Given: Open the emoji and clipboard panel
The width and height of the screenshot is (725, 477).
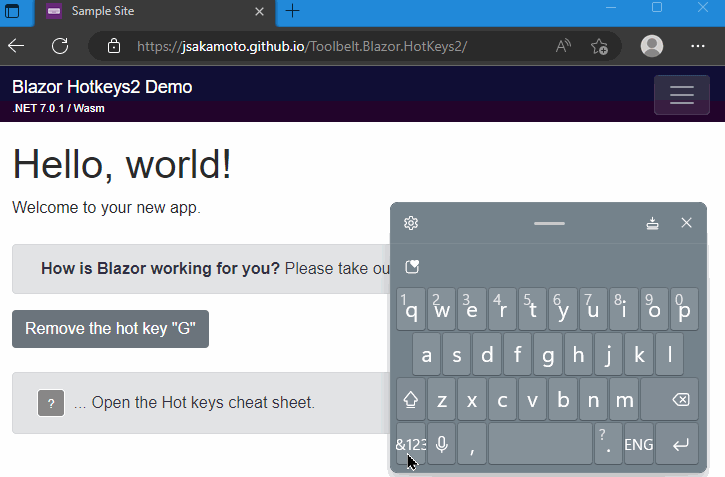Looking at the screenshot, I should tap(412, 267).
